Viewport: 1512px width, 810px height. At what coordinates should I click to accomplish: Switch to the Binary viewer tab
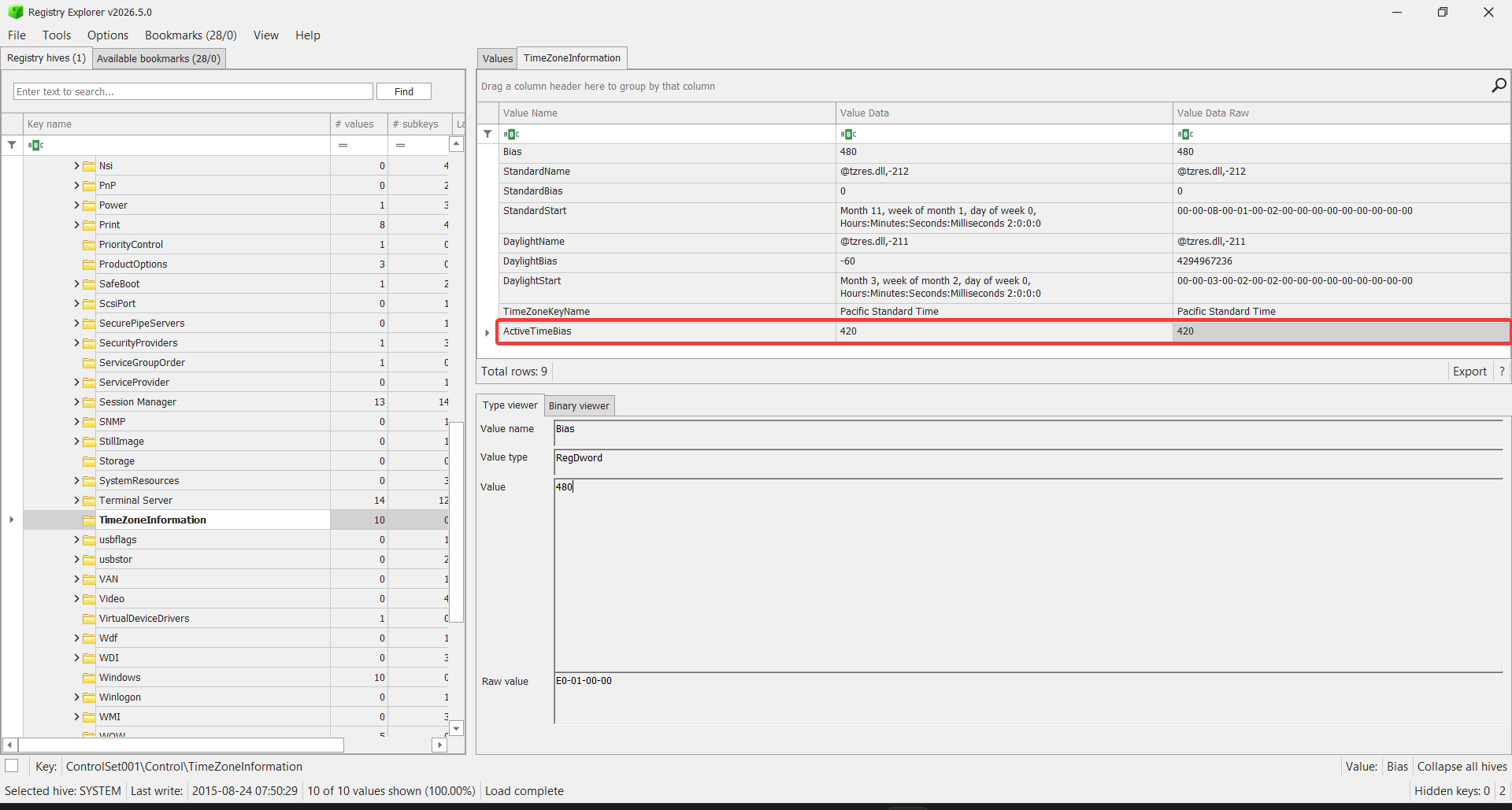579,405
